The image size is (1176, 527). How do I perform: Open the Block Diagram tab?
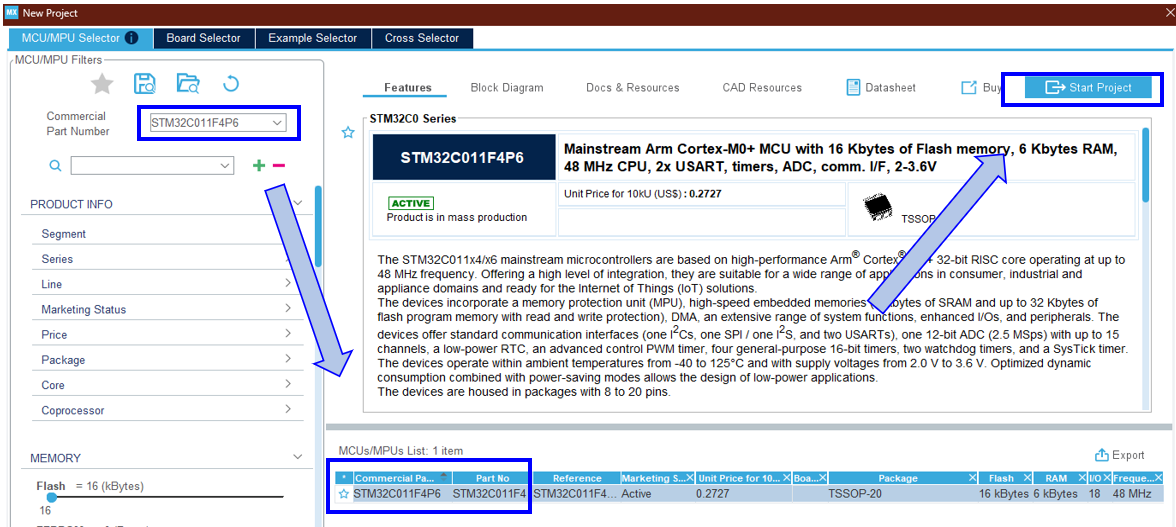[507, 88]
